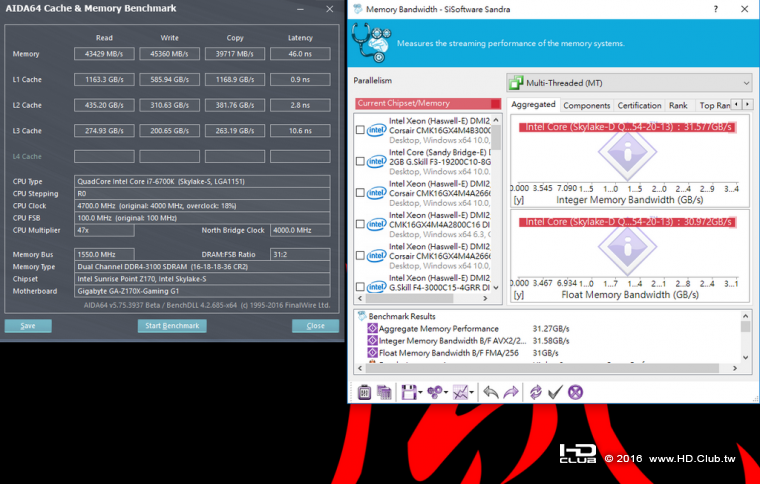Click the Float Memory Bandwidth B/F result icon
The height and width of the screenshot is (484, 760).
372,353
